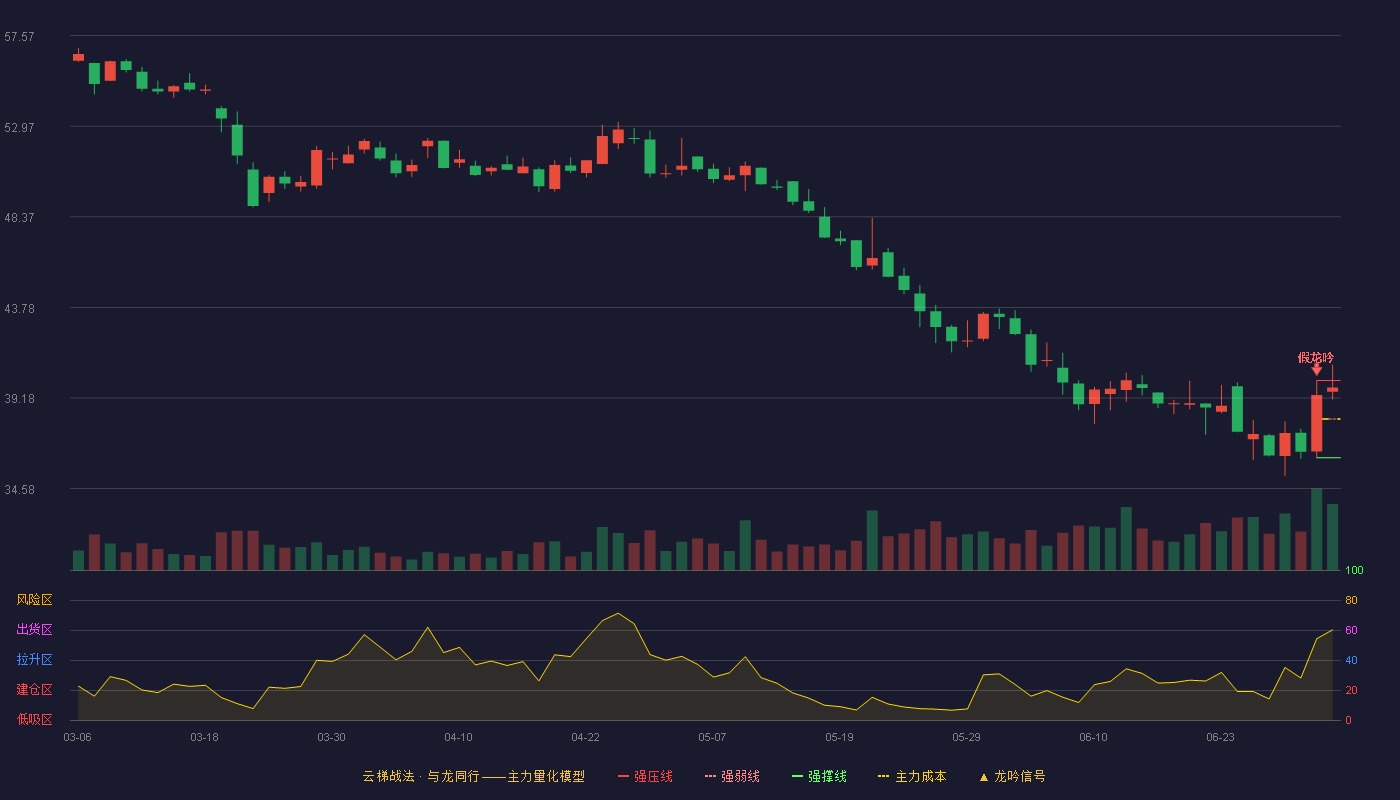Click the 06-10 date label
This screenshot has width=1400, height=800.
tap(1093, 737)
